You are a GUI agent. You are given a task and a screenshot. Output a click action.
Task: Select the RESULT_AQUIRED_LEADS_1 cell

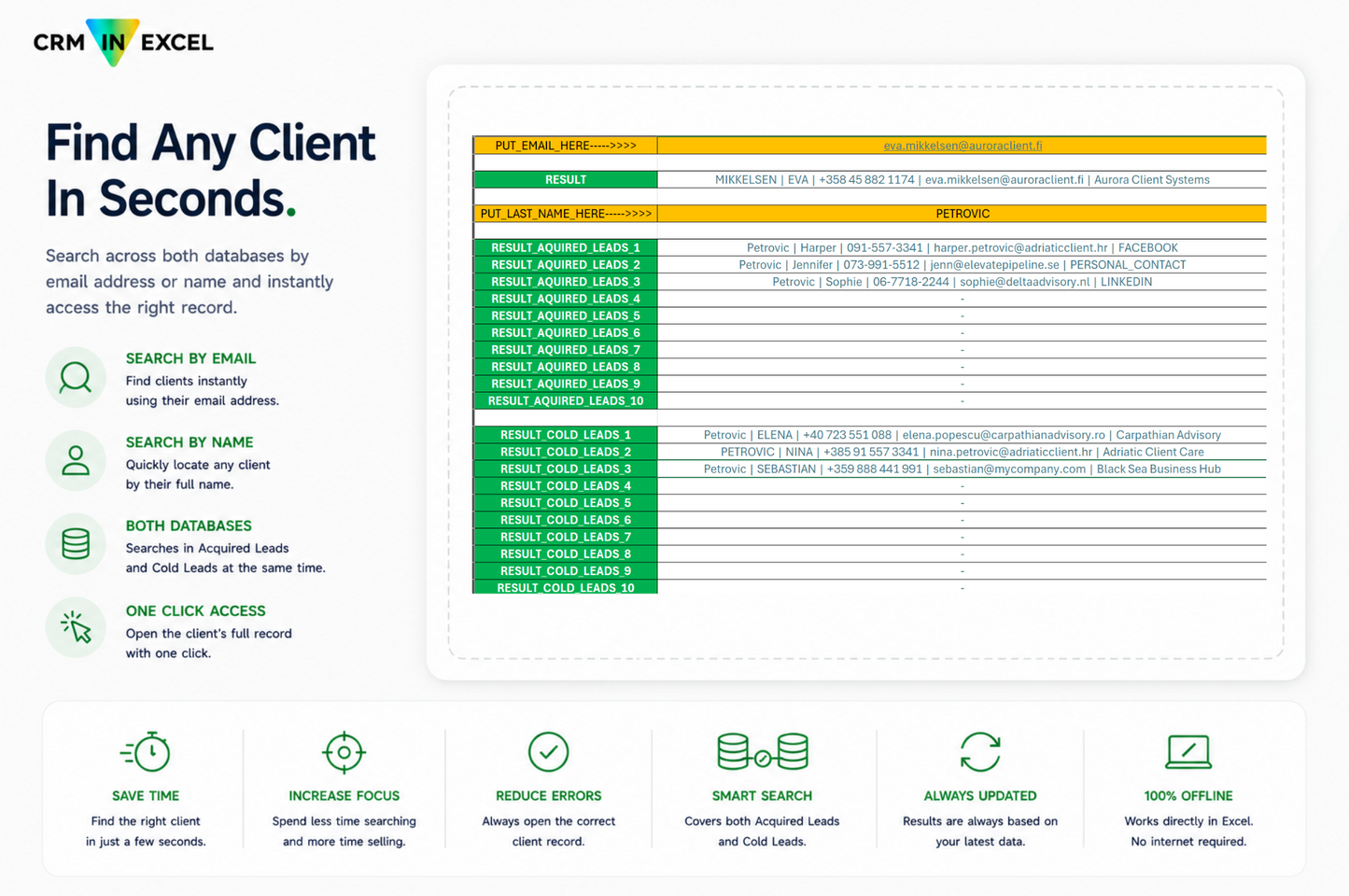(566, 247)
